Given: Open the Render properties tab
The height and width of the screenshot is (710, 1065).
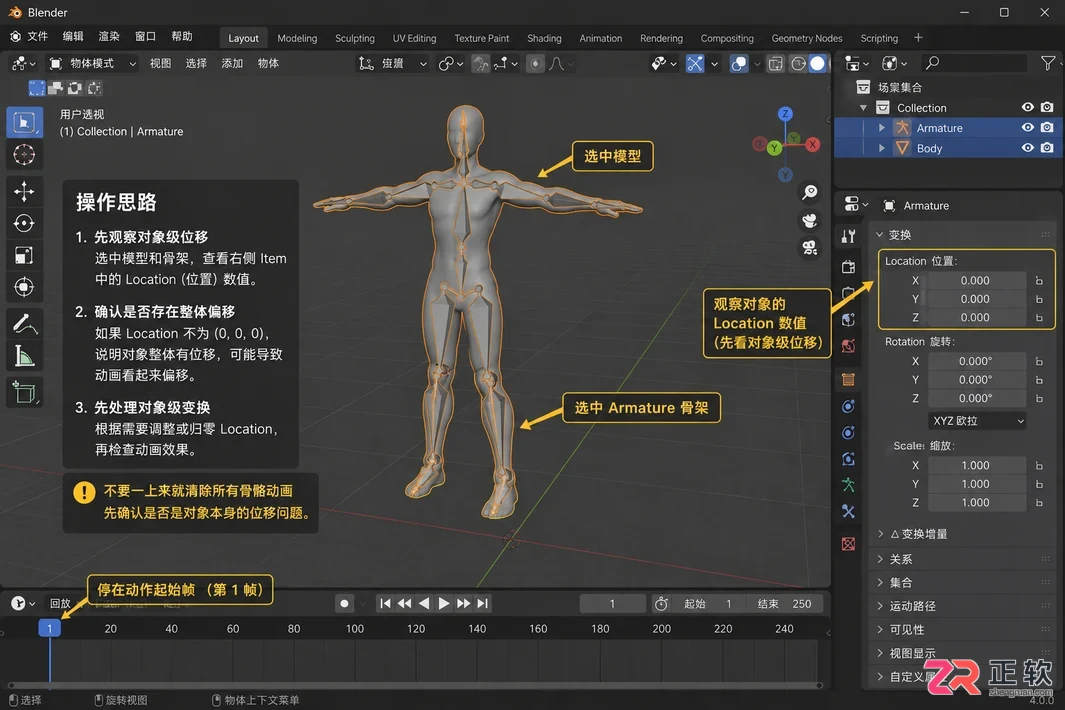Looking at the screenshot, I should coord(848,267).
